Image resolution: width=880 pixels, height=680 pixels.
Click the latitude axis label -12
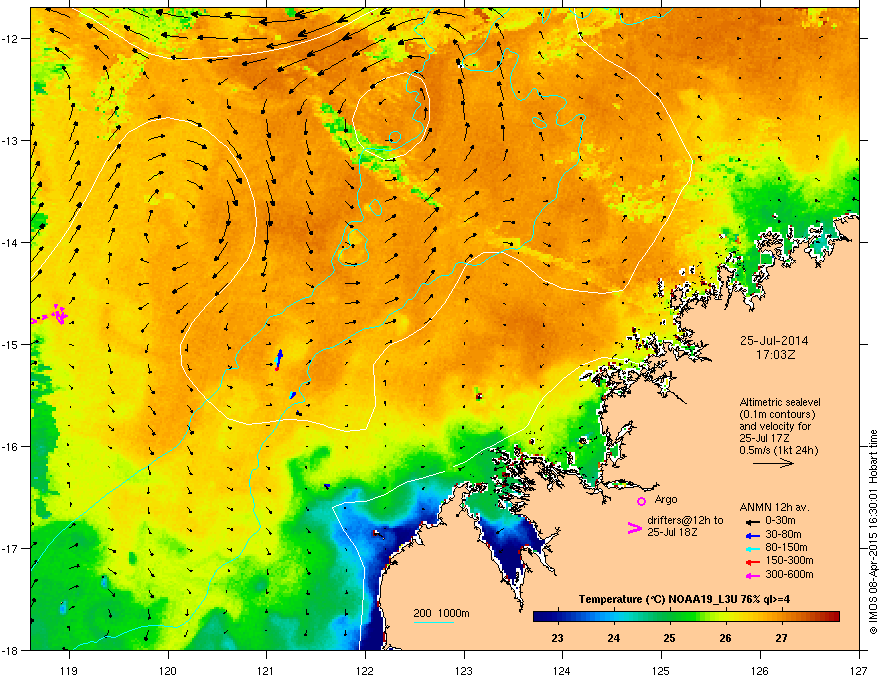click(11, 38)
